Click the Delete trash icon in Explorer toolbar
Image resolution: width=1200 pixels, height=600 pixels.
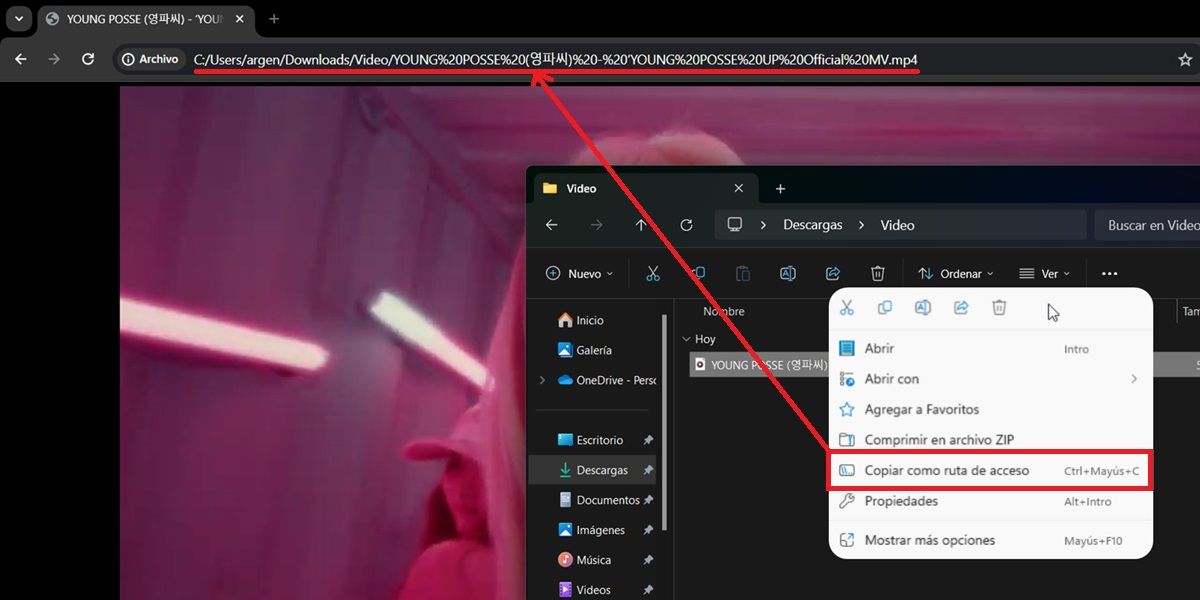click(878, 273)
